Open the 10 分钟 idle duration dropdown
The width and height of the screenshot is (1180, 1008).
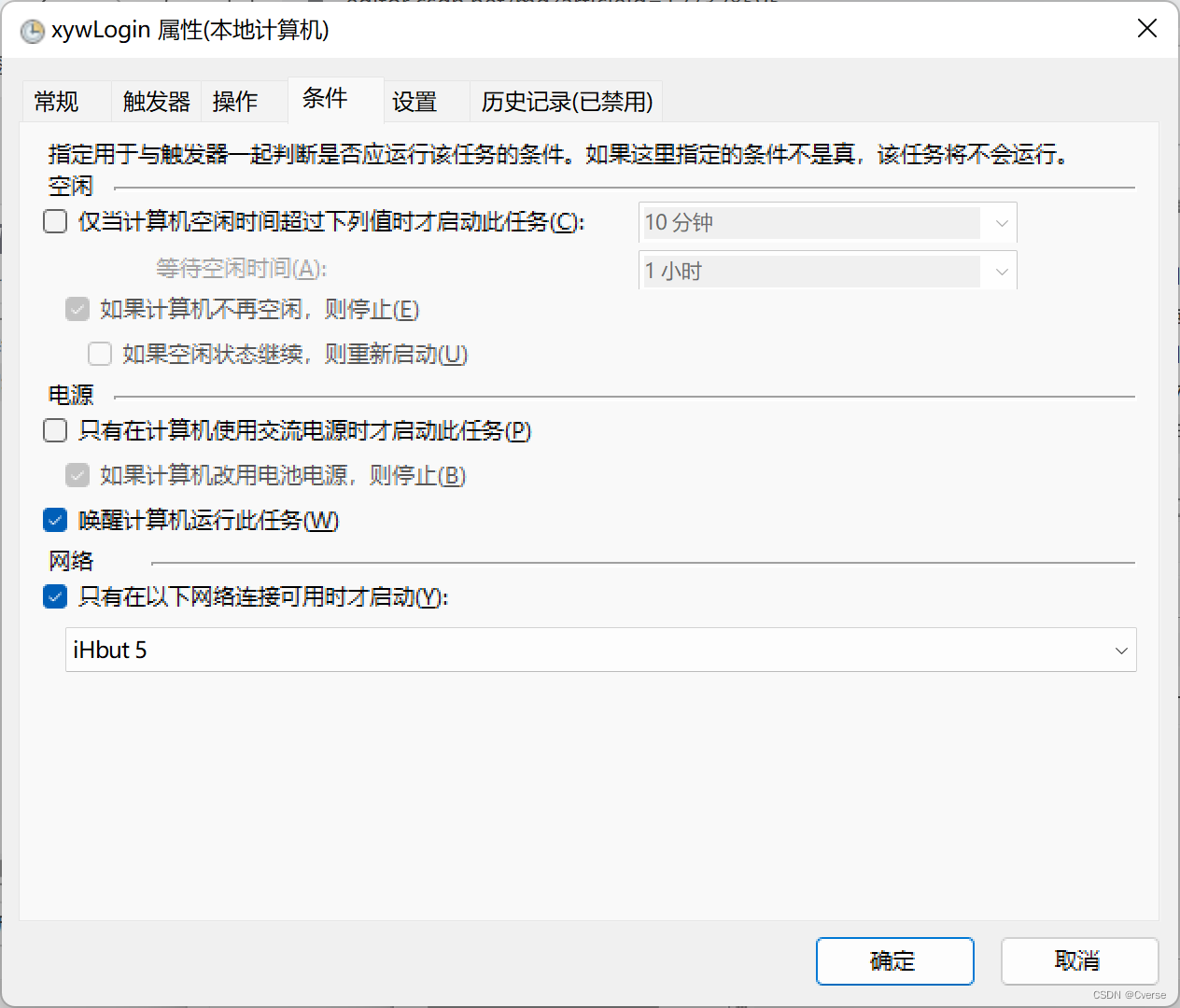(828, 222)
